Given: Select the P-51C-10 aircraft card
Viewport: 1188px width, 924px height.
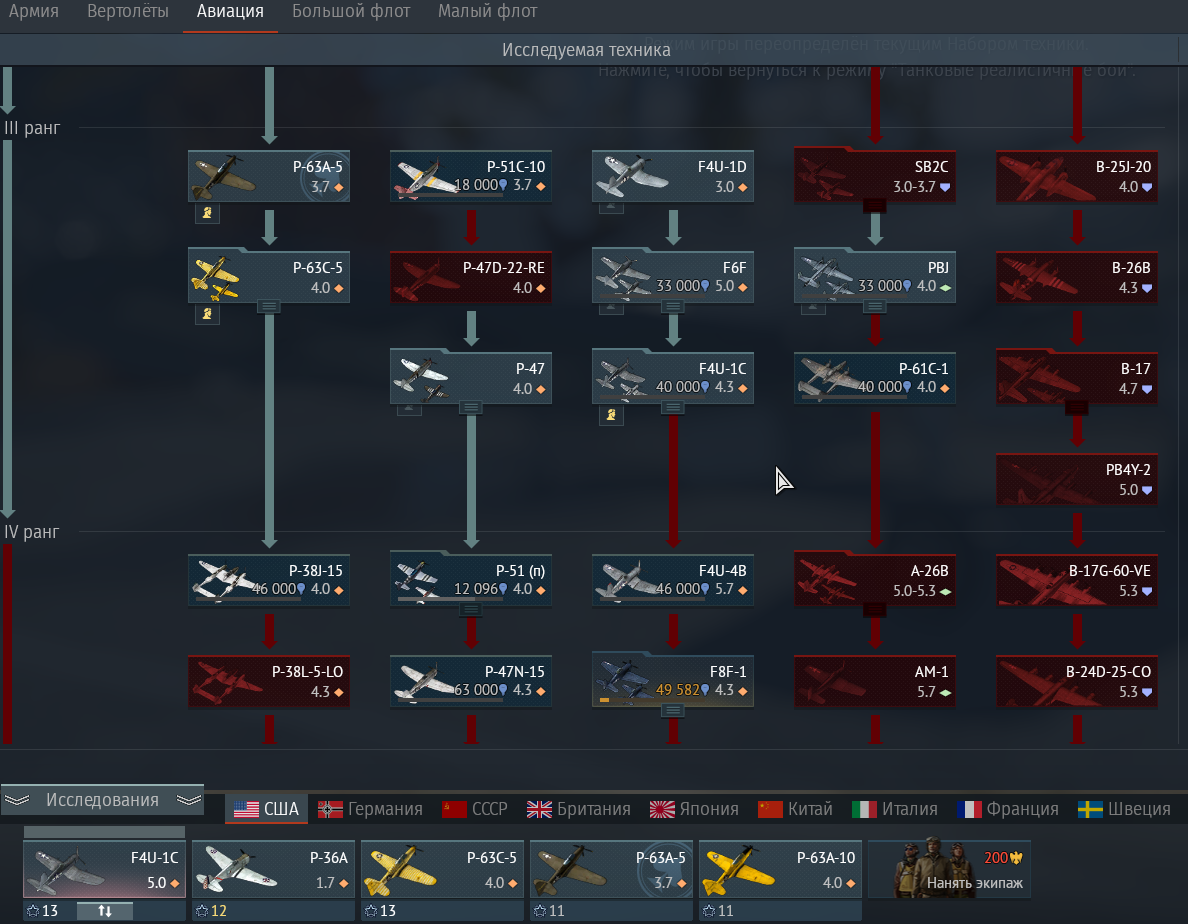Looking at the screenshot, I should coord(471,176).
